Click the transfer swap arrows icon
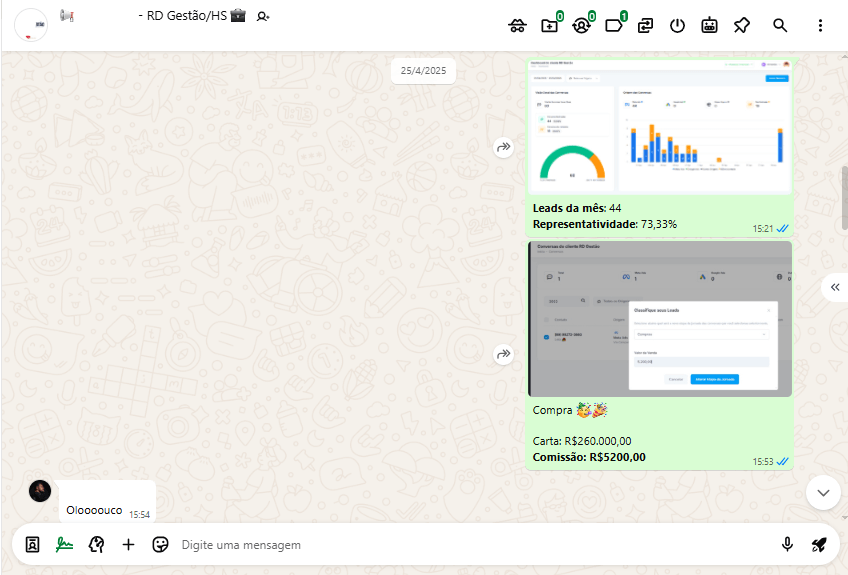 click(646, 26)
